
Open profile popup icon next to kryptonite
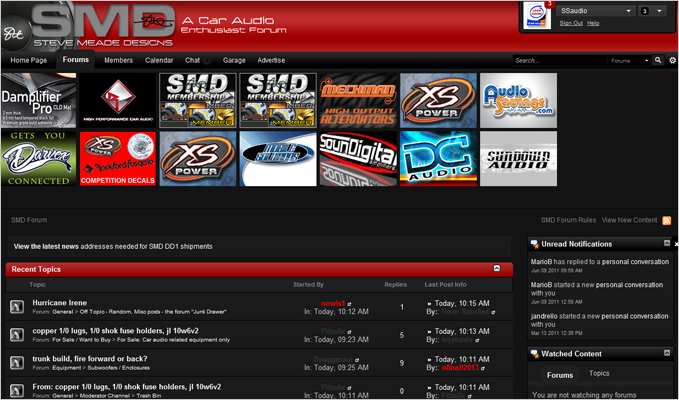477,340
